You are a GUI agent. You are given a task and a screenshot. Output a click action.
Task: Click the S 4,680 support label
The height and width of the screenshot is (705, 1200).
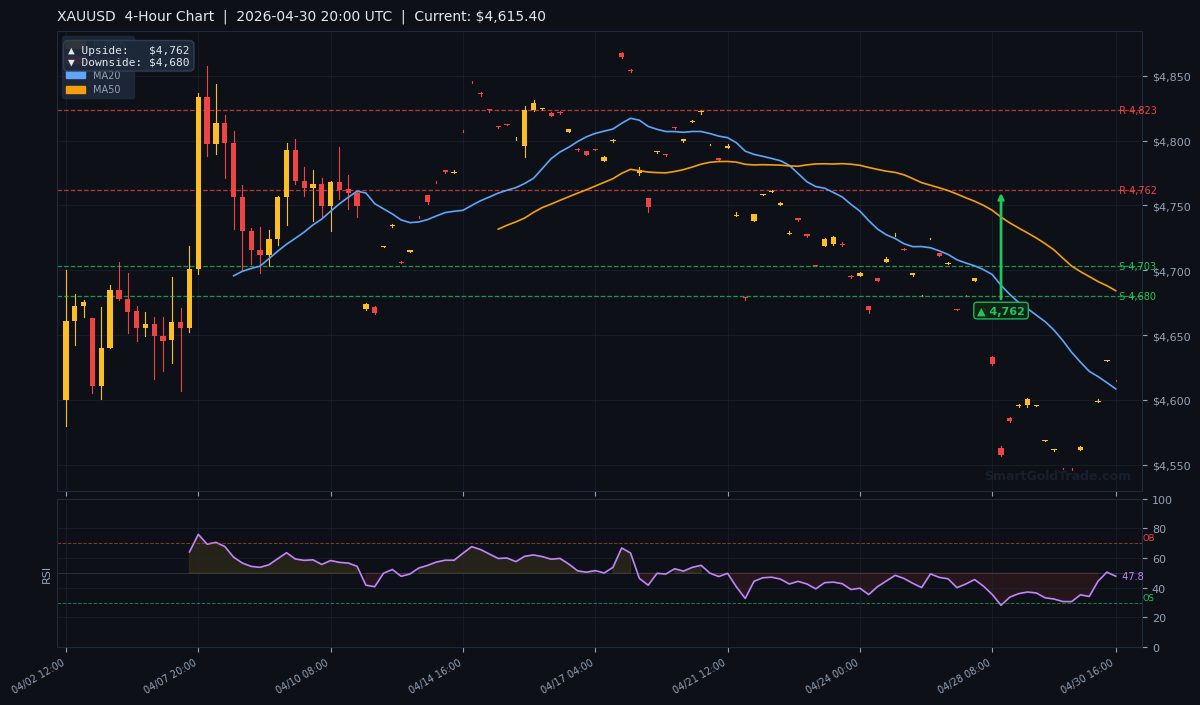tap(1137, 296)
